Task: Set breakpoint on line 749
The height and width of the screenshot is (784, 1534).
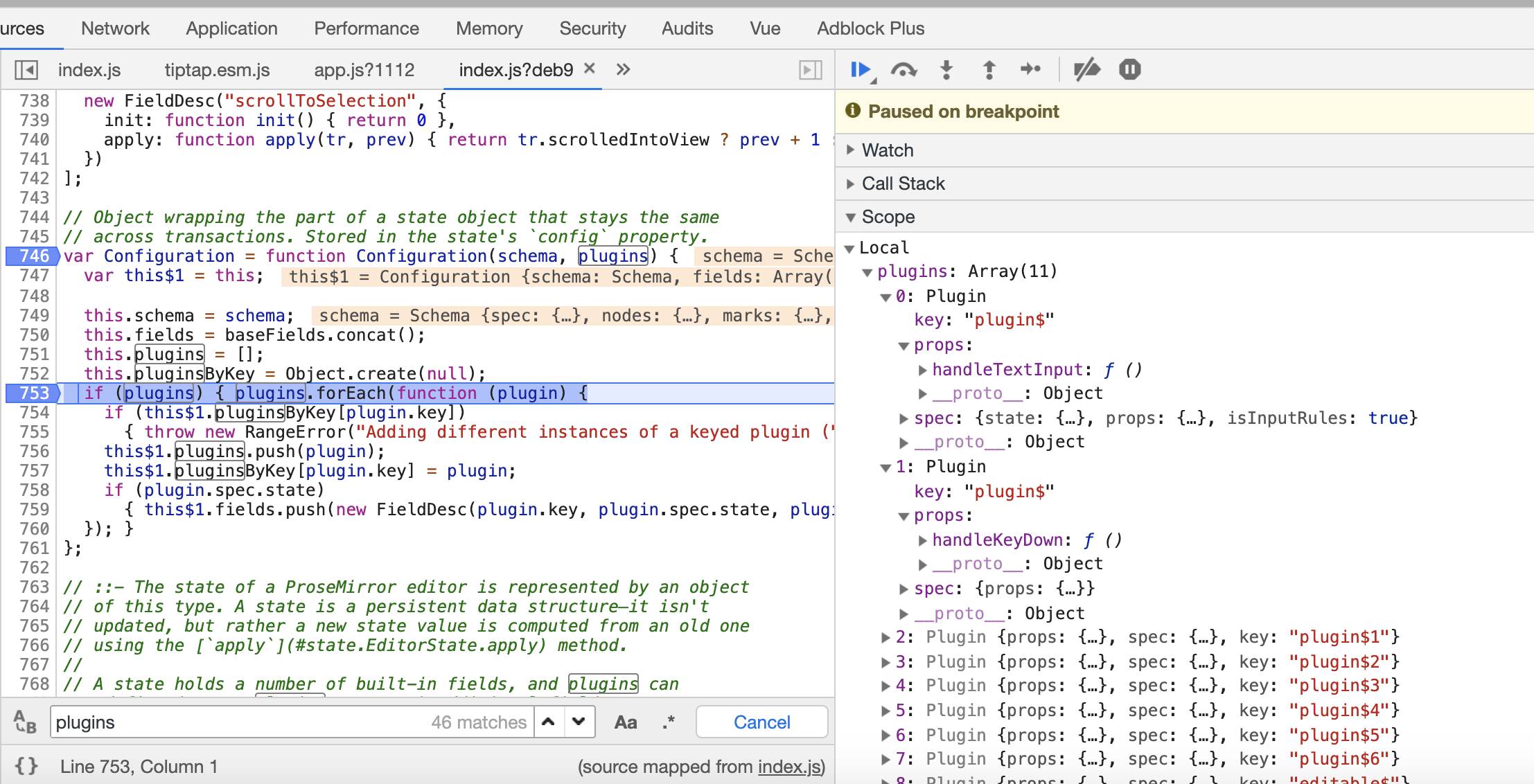Action: point(34,316)
